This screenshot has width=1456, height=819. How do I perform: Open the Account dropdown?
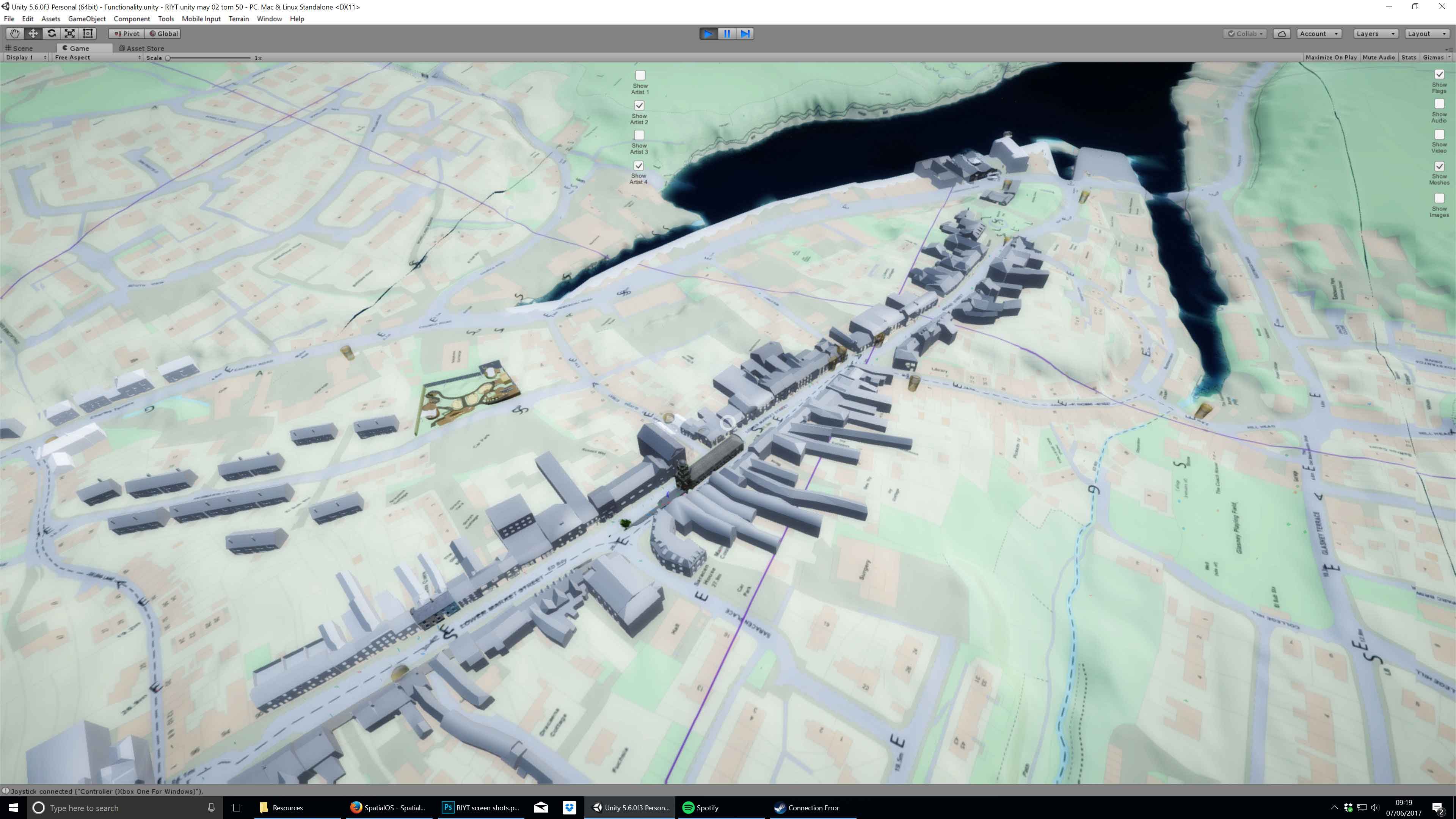tap(1319, 34)
